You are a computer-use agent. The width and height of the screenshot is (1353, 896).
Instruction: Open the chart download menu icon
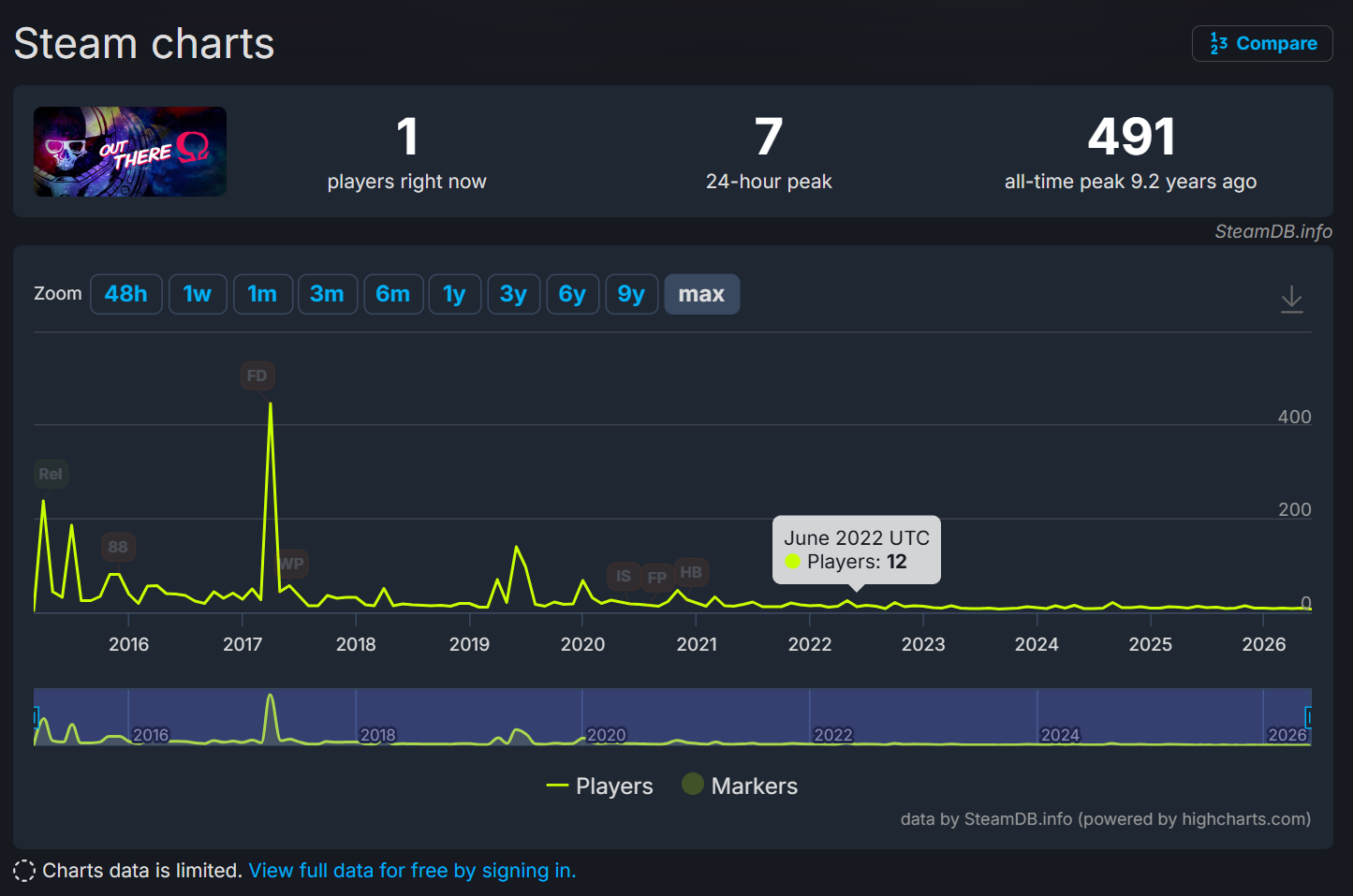pyautogui.click(x=1291, y=299)
